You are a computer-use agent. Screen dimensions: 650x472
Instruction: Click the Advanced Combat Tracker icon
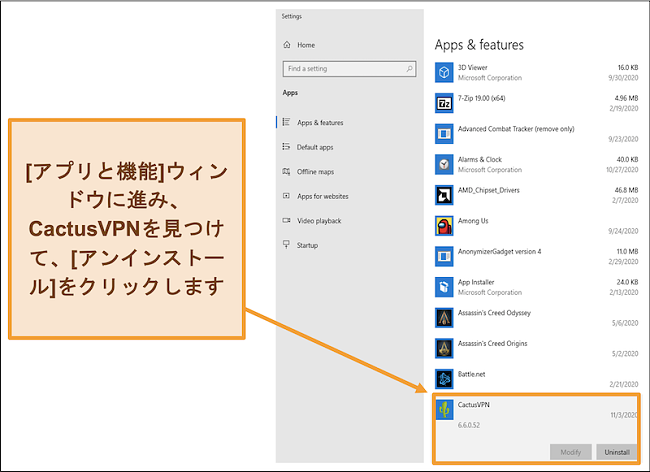point(444,134)
